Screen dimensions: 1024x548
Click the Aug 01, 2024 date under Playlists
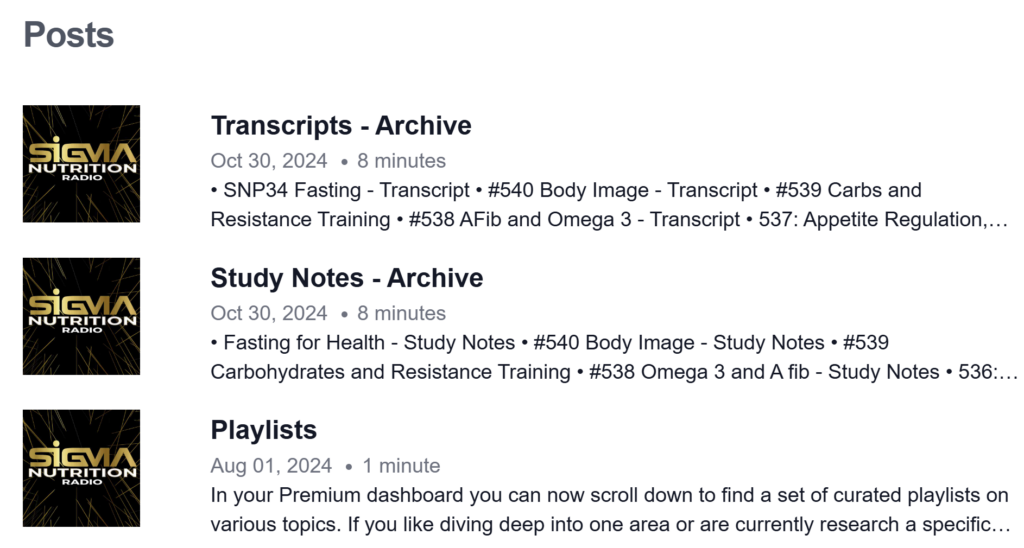pos(271,465)
